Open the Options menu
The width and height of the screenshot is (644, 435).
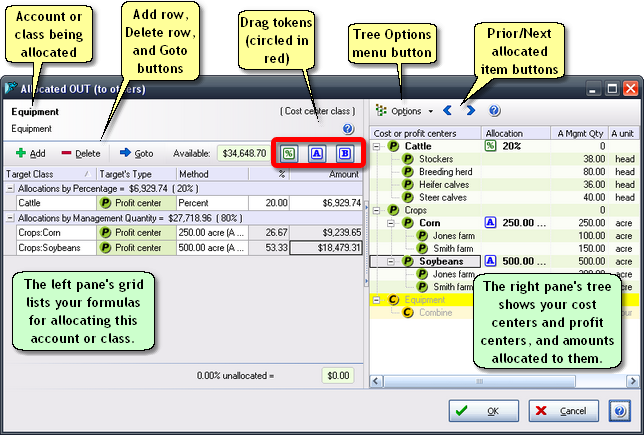(x=405, y=110)
